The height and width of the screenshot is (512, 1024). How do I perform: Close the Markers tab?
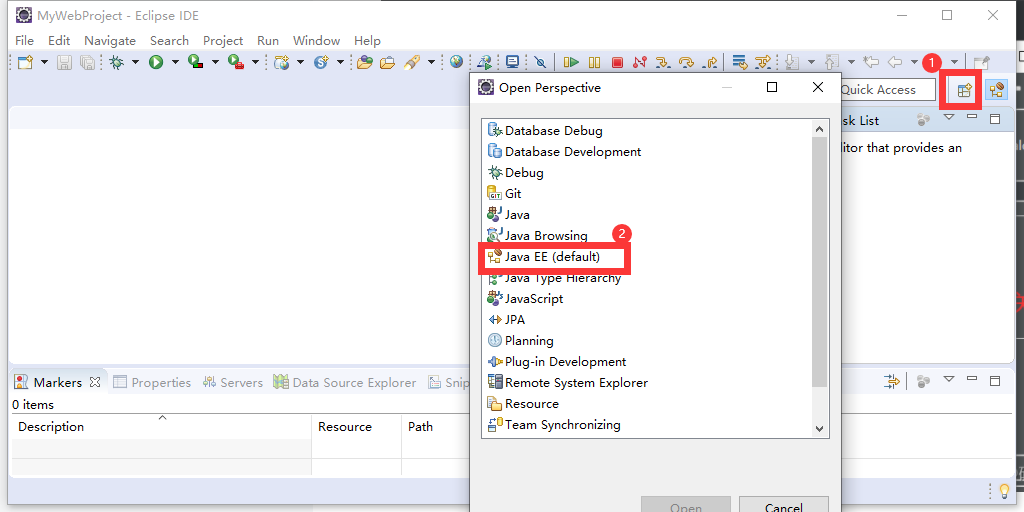click(95, 382)
